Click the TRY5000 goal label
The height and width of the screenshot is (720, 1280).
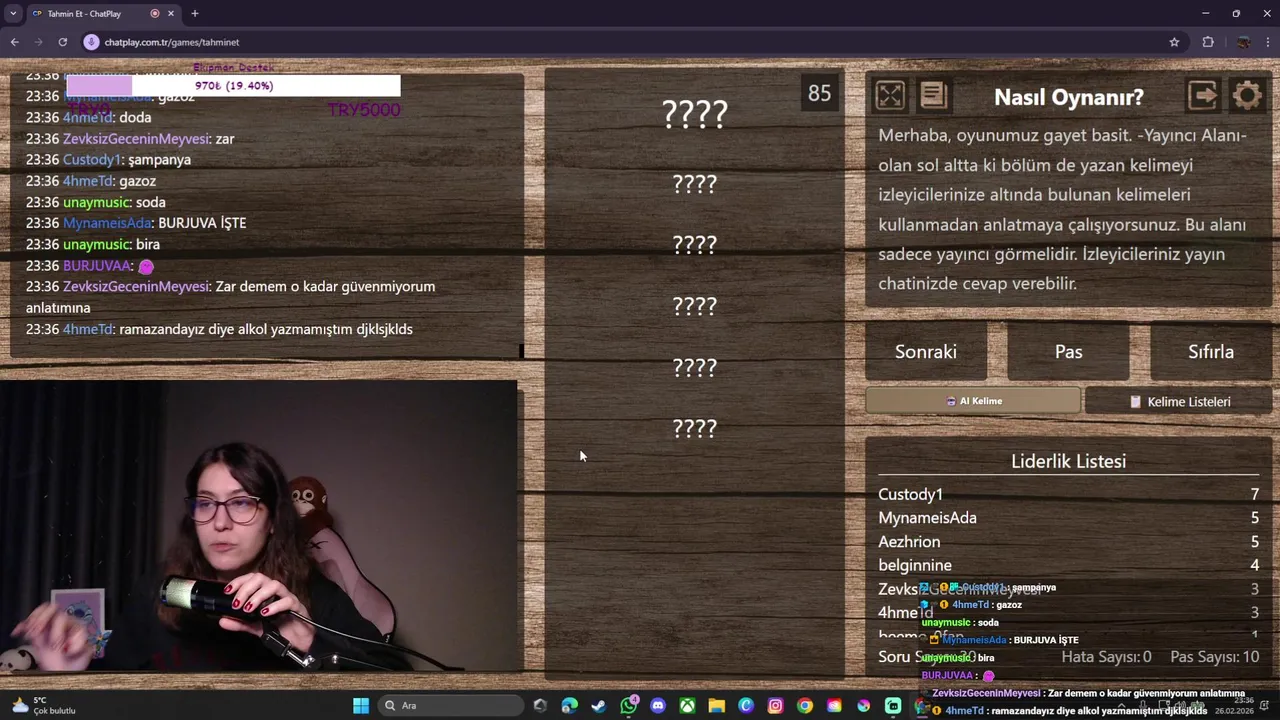pyautogui.click(x=364, y=110)
